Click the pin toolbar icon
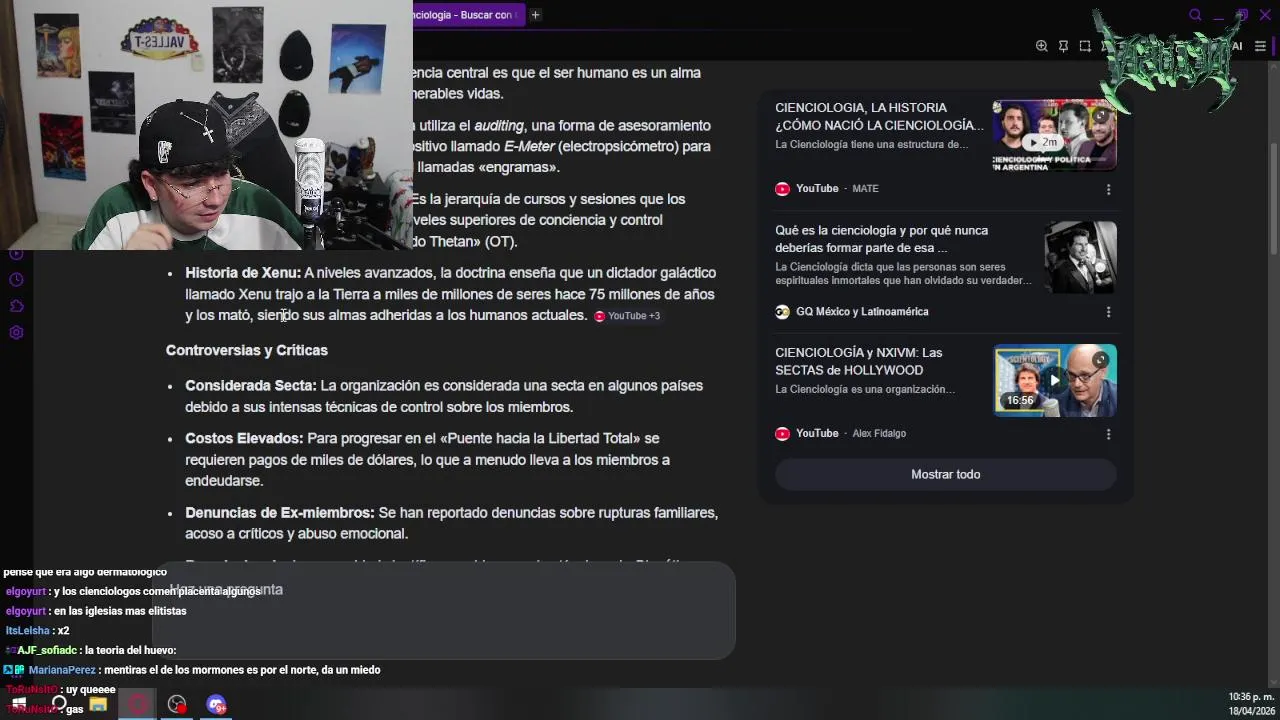 pos(1063,46)
